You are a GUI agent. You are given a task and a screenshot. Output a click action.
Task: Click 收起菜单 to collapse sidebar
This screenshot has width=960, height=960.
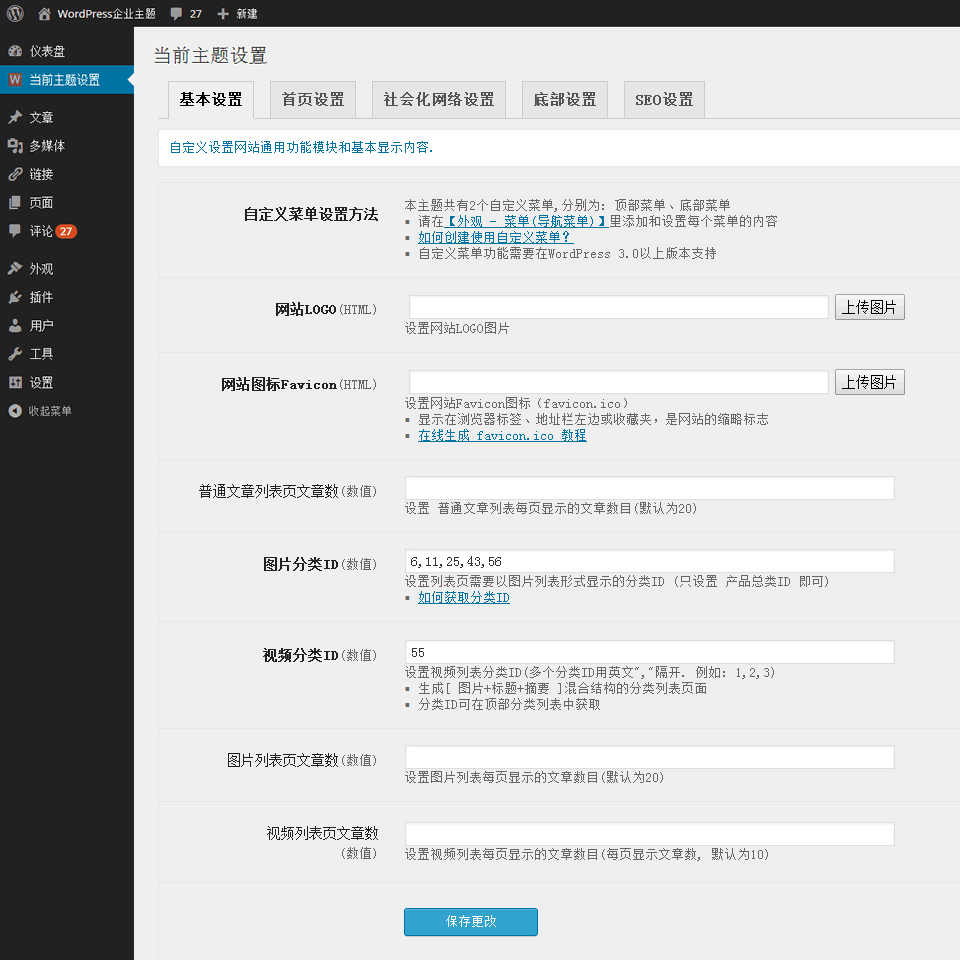(x=50, y=411)
